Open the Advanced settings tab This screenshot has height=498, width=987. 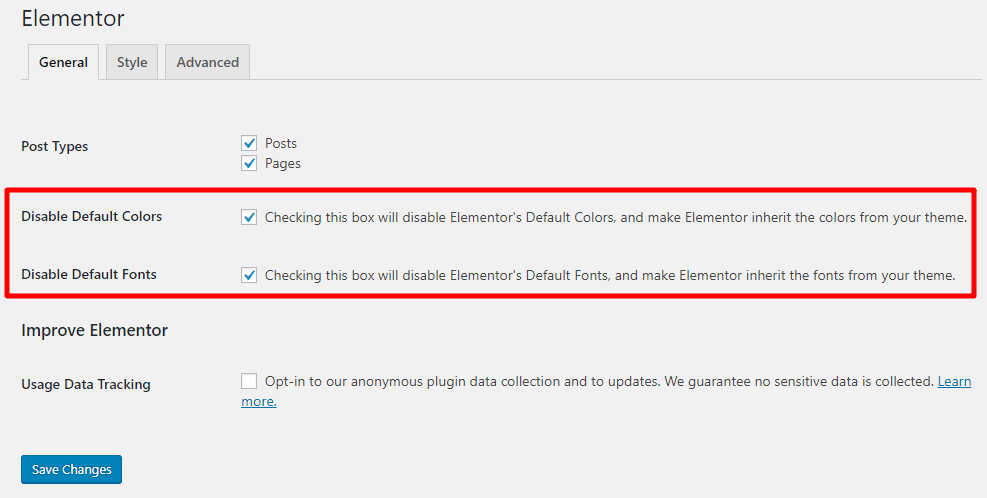pyautogui.click(x=208, y=62)
